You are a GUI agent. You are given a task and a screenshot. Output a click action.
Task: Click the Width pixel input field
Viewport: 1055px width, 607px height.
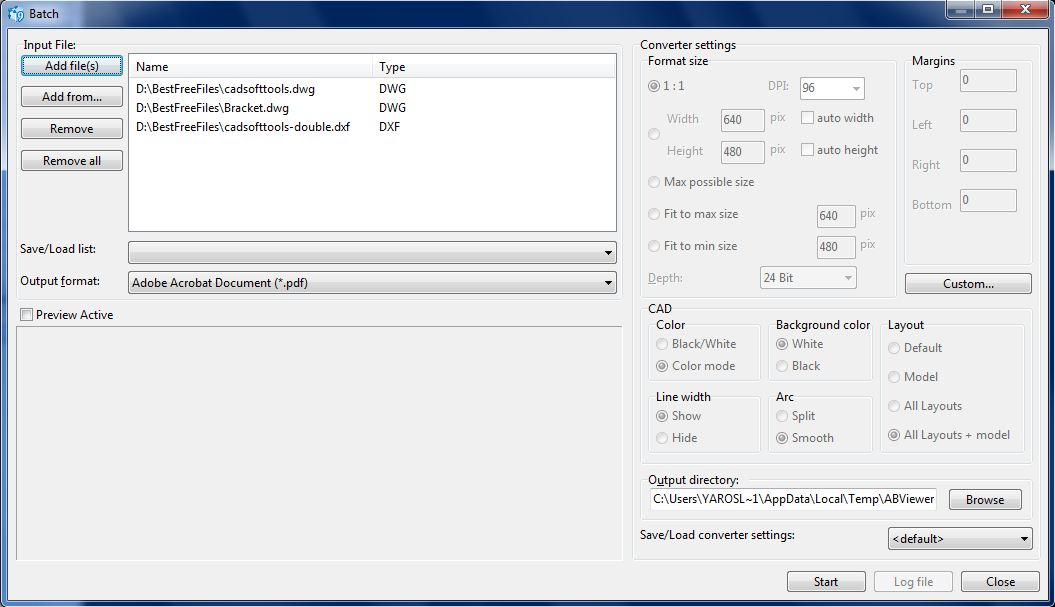(x=743, y=120)
